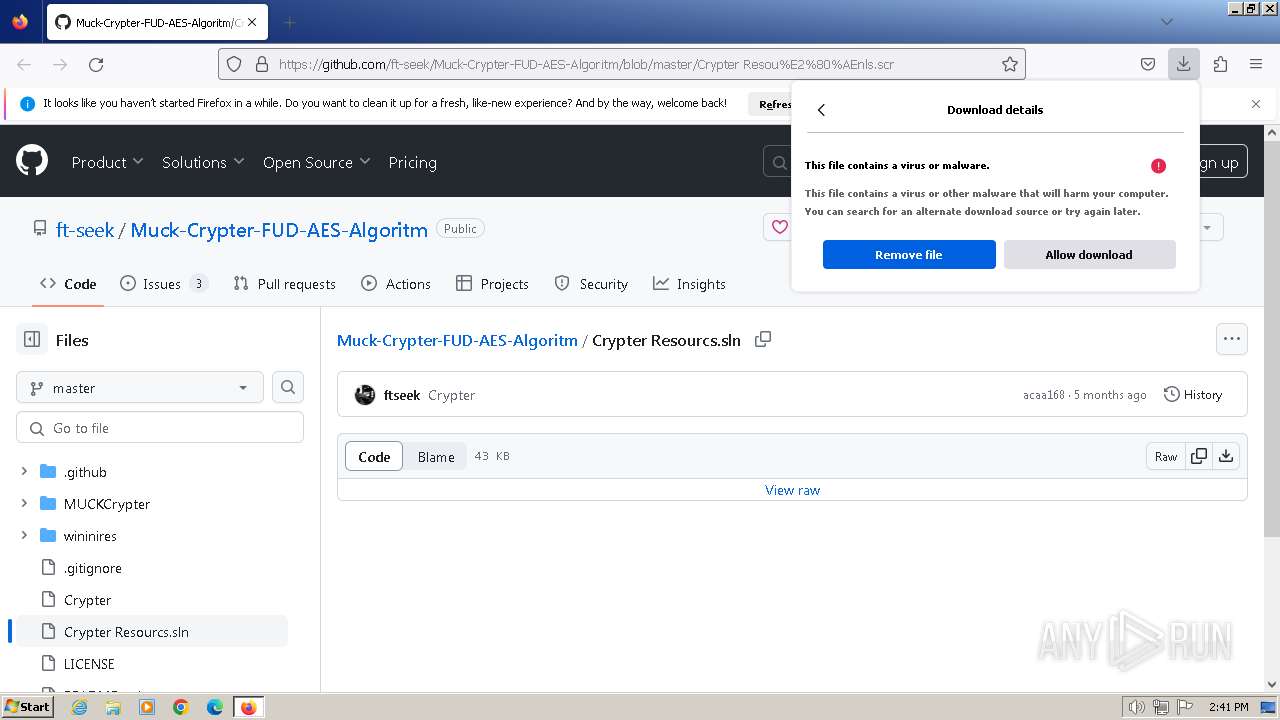Expand the .github folder
1280x720 pixels.
tap(24, 471)
